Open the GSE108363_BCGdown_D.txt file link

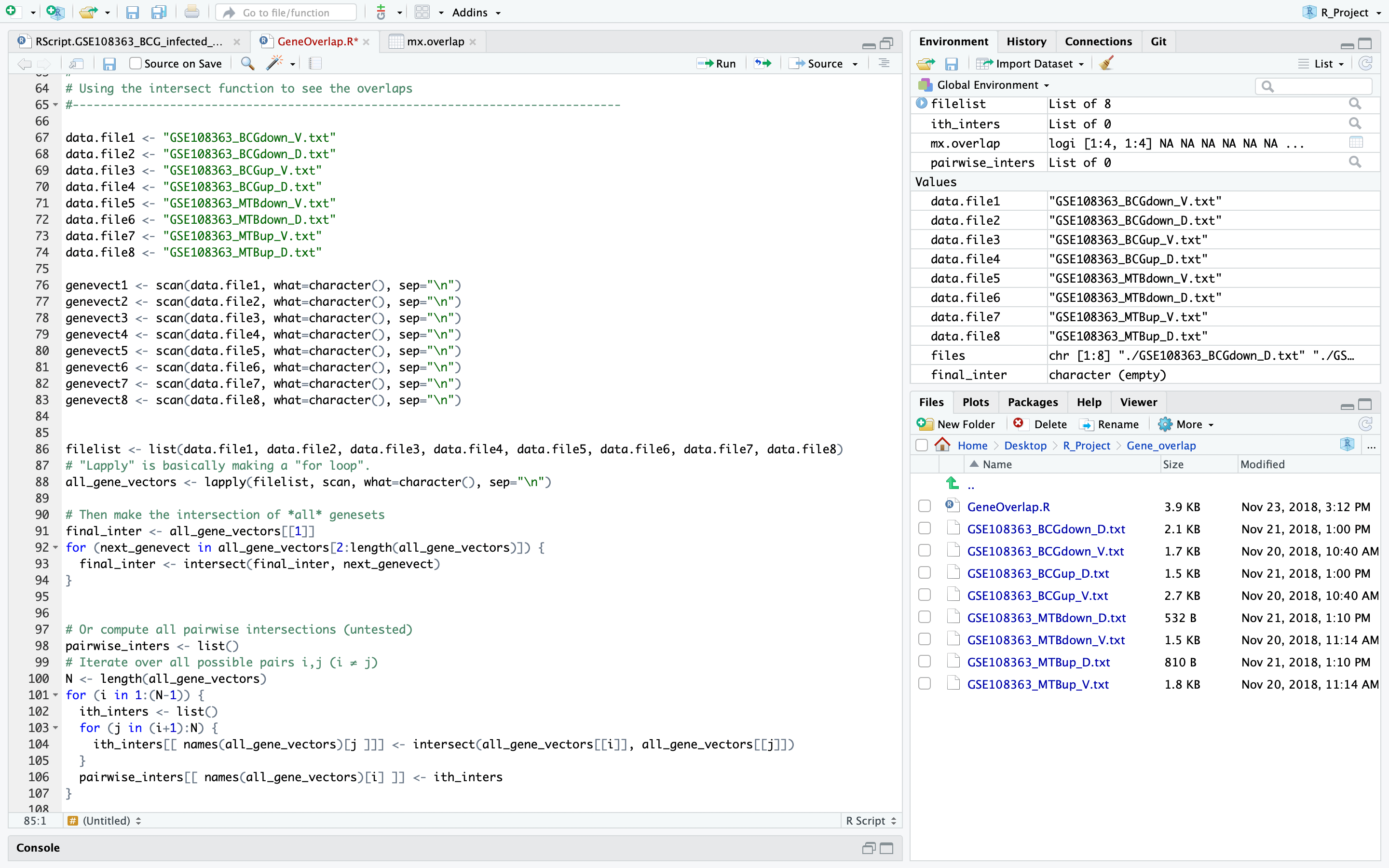point(1045,529)
